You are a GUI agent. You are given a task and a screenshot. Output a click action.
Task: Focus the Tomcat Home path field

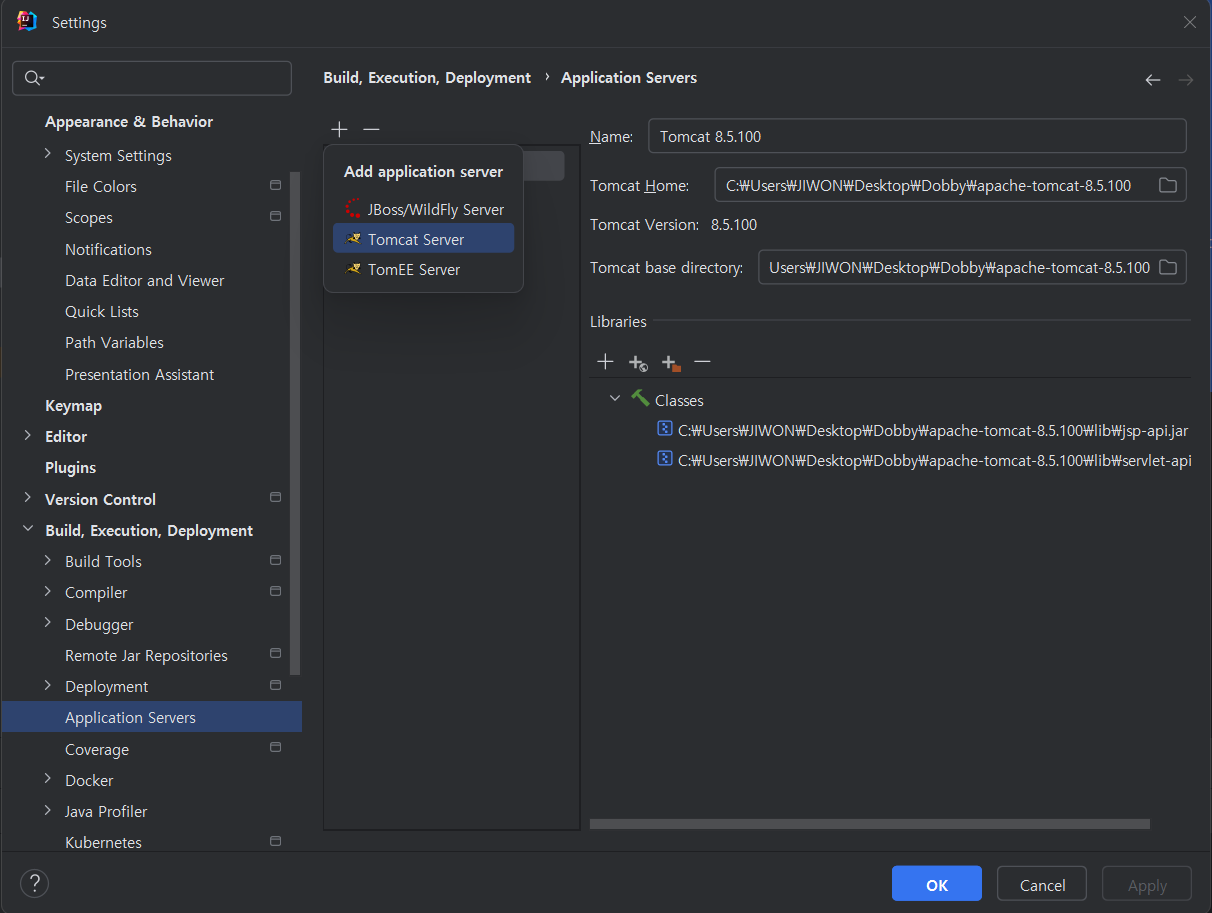950,185
